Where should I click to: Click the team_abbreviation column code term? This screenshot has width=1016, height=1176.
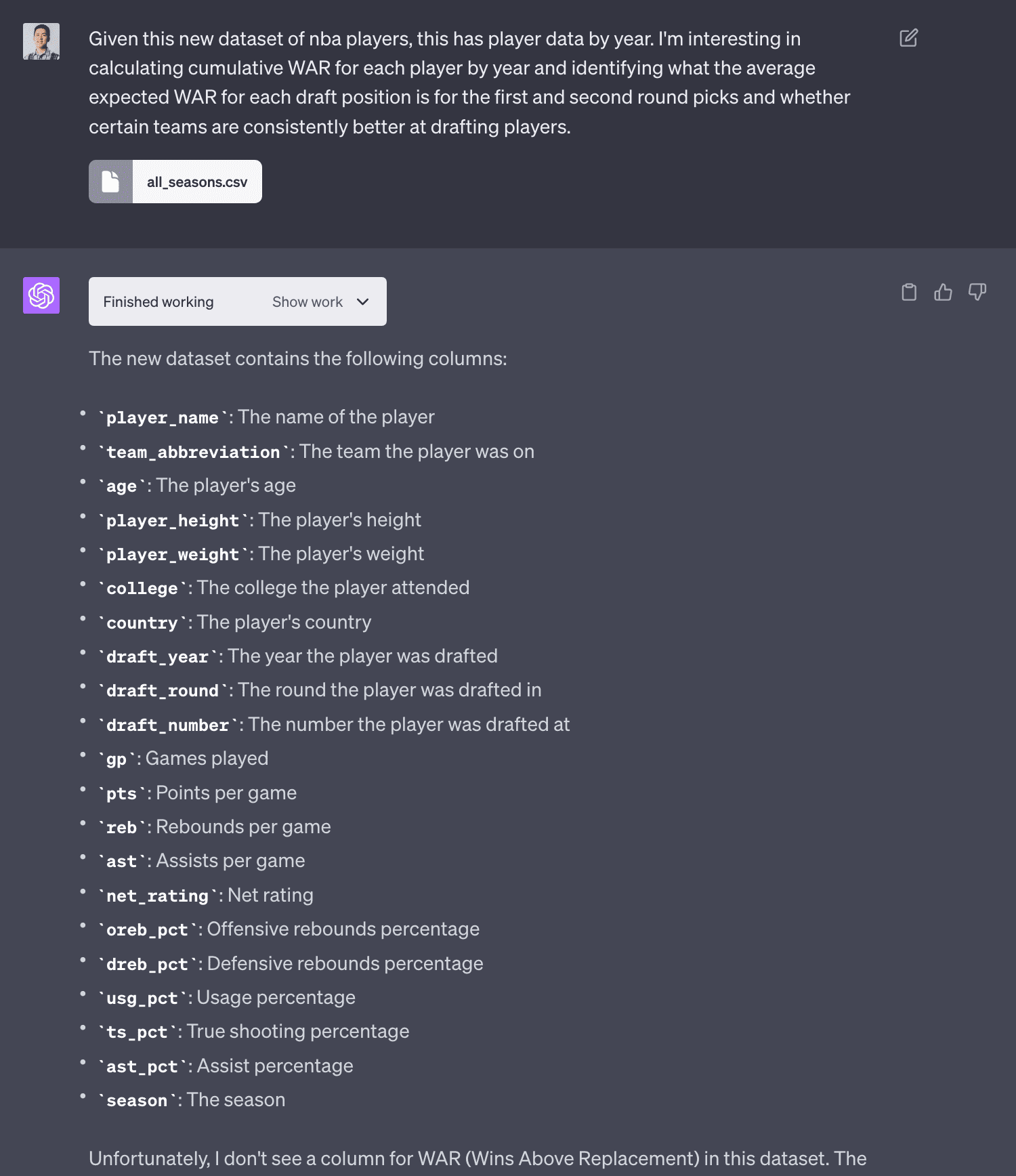tap(193, 452)
